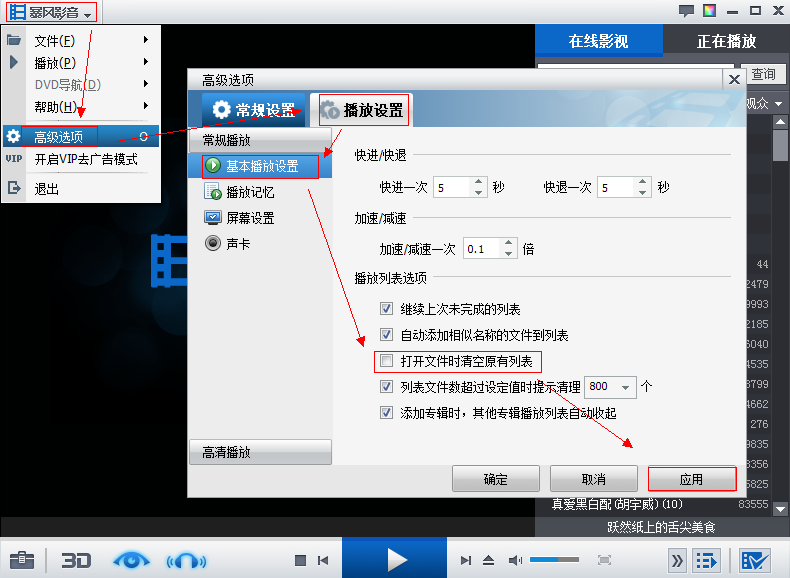The image size is (790, 578).
Task: Open the eject/open file icon
Action: point(488,560)
